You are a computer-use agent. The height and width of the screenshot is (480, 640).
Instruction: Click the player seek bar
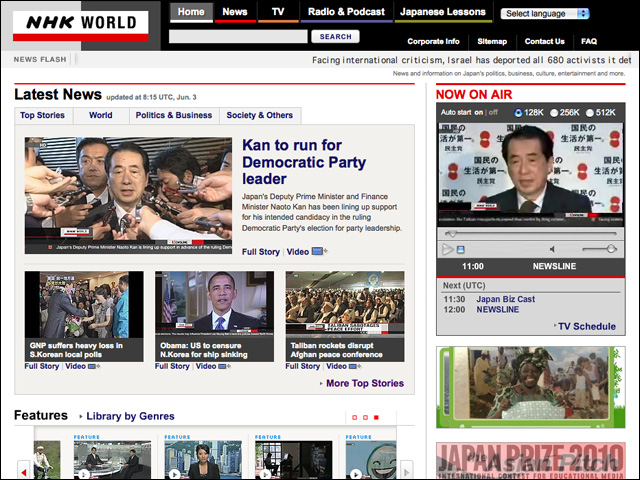pos(531,233)
